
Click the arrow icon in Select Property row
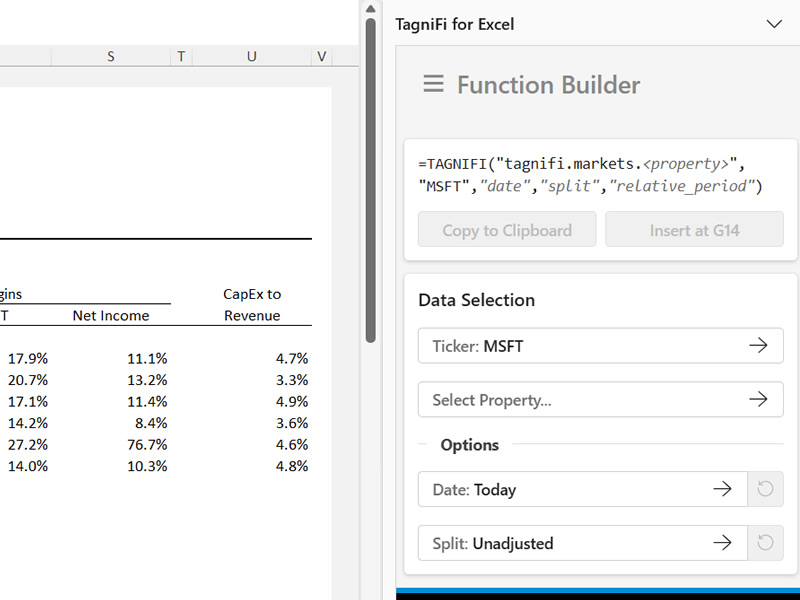(758, 400)
